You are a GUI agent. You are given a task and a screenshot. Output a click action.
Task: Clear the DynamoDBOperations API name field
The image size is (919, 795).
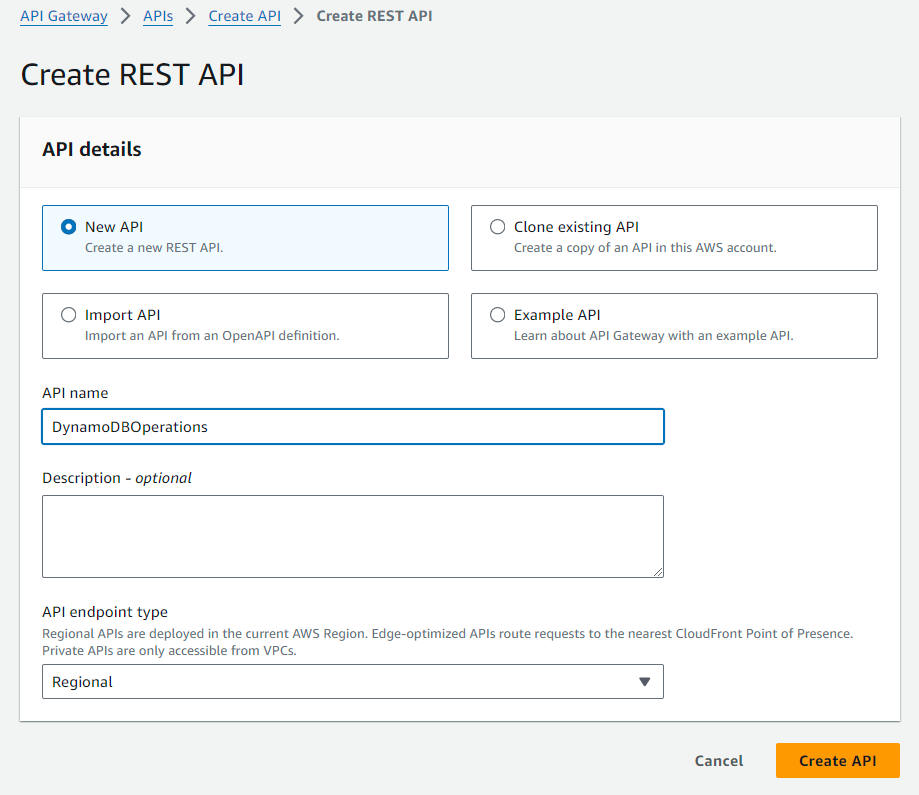coord(352,426)
